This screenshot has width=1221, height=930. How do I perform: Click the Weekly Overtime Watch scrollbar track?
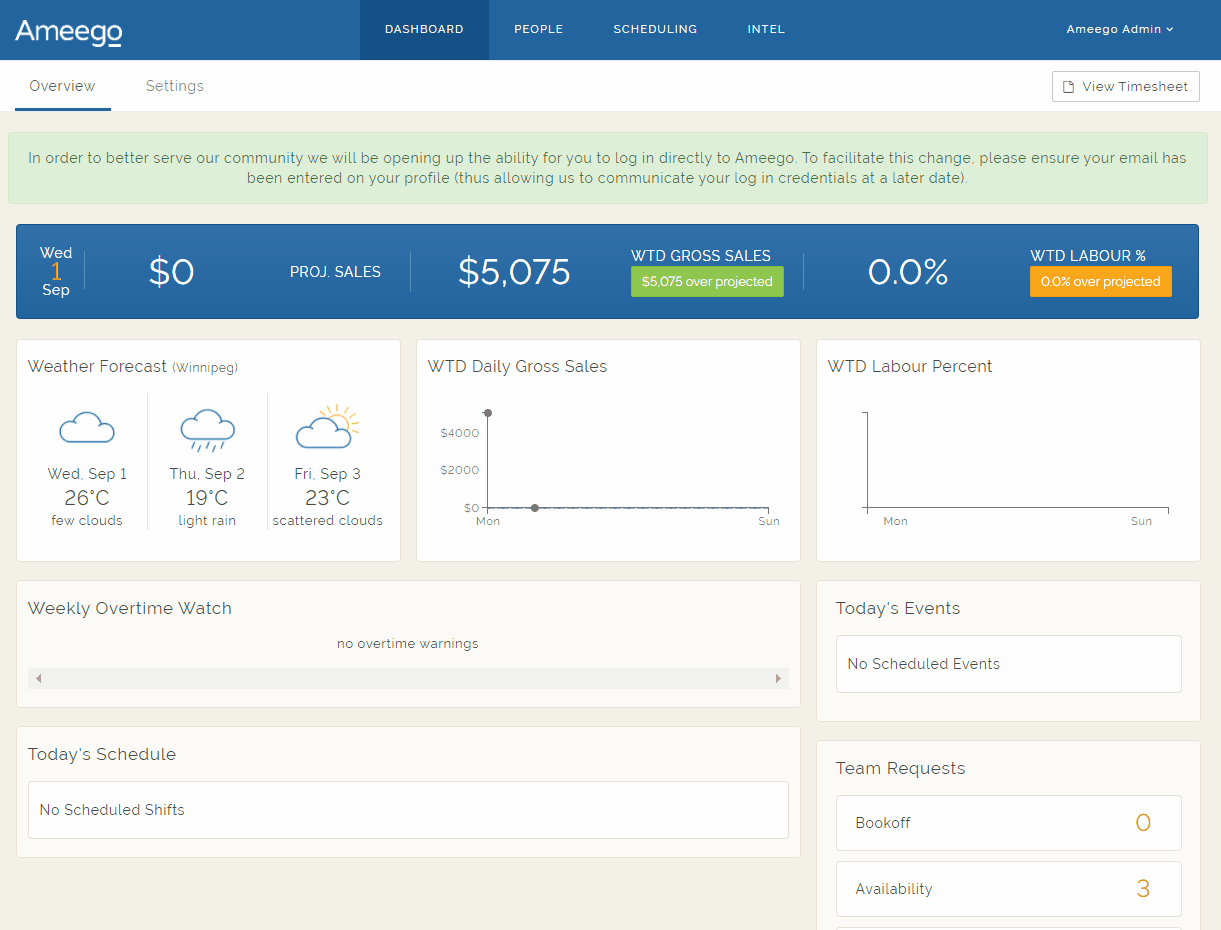click(408, 678)
